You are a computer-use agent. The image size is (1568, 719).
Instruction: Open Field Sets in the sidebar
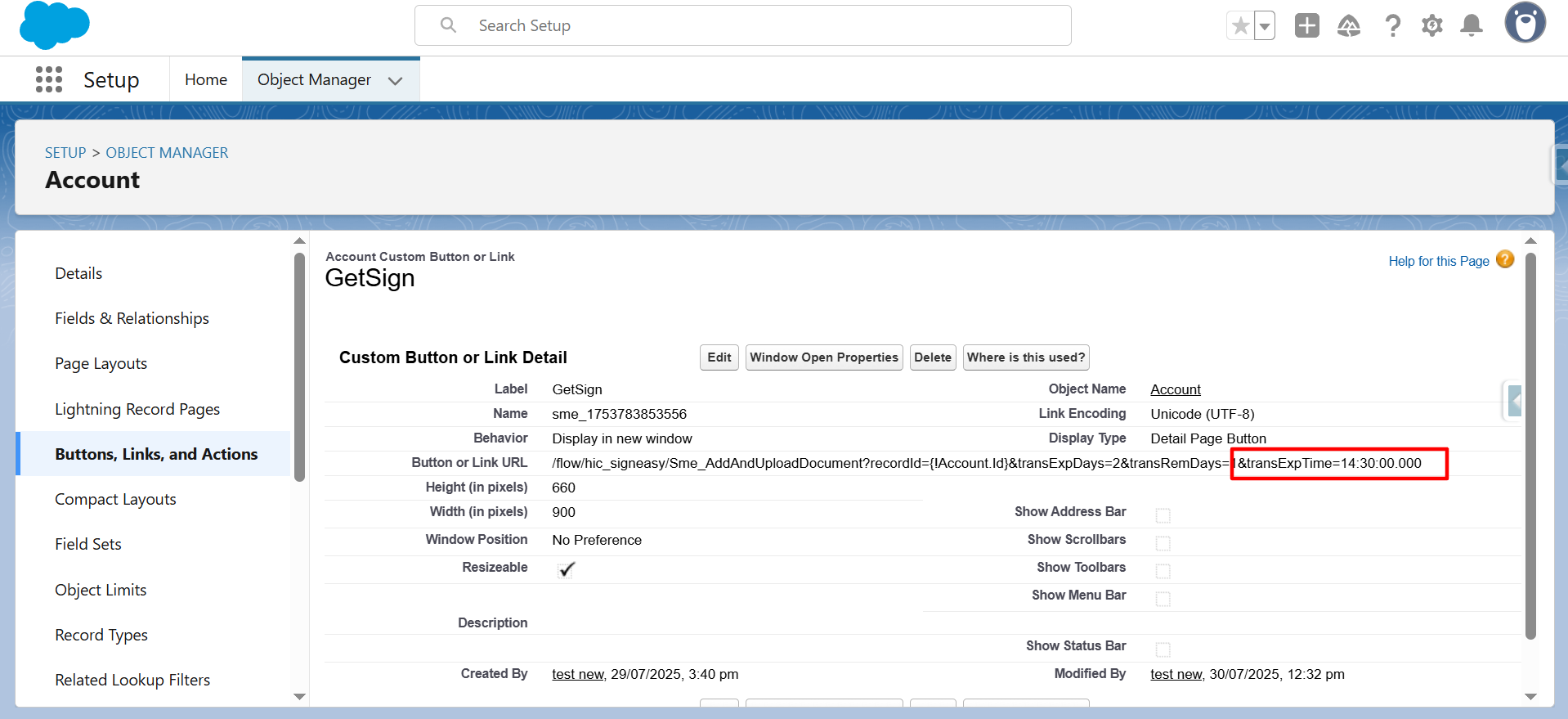tap(87, 544)
